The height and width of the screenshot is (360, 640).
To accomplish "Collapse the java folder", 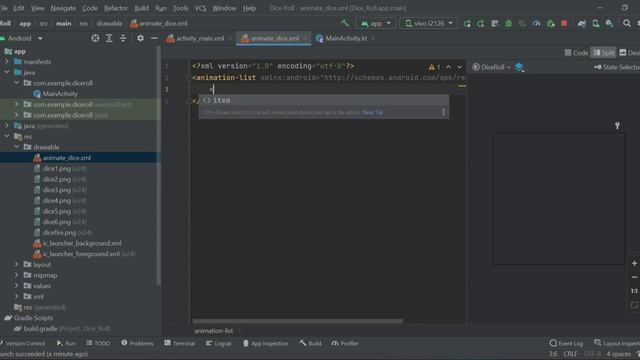I will [x=7, y=72].
